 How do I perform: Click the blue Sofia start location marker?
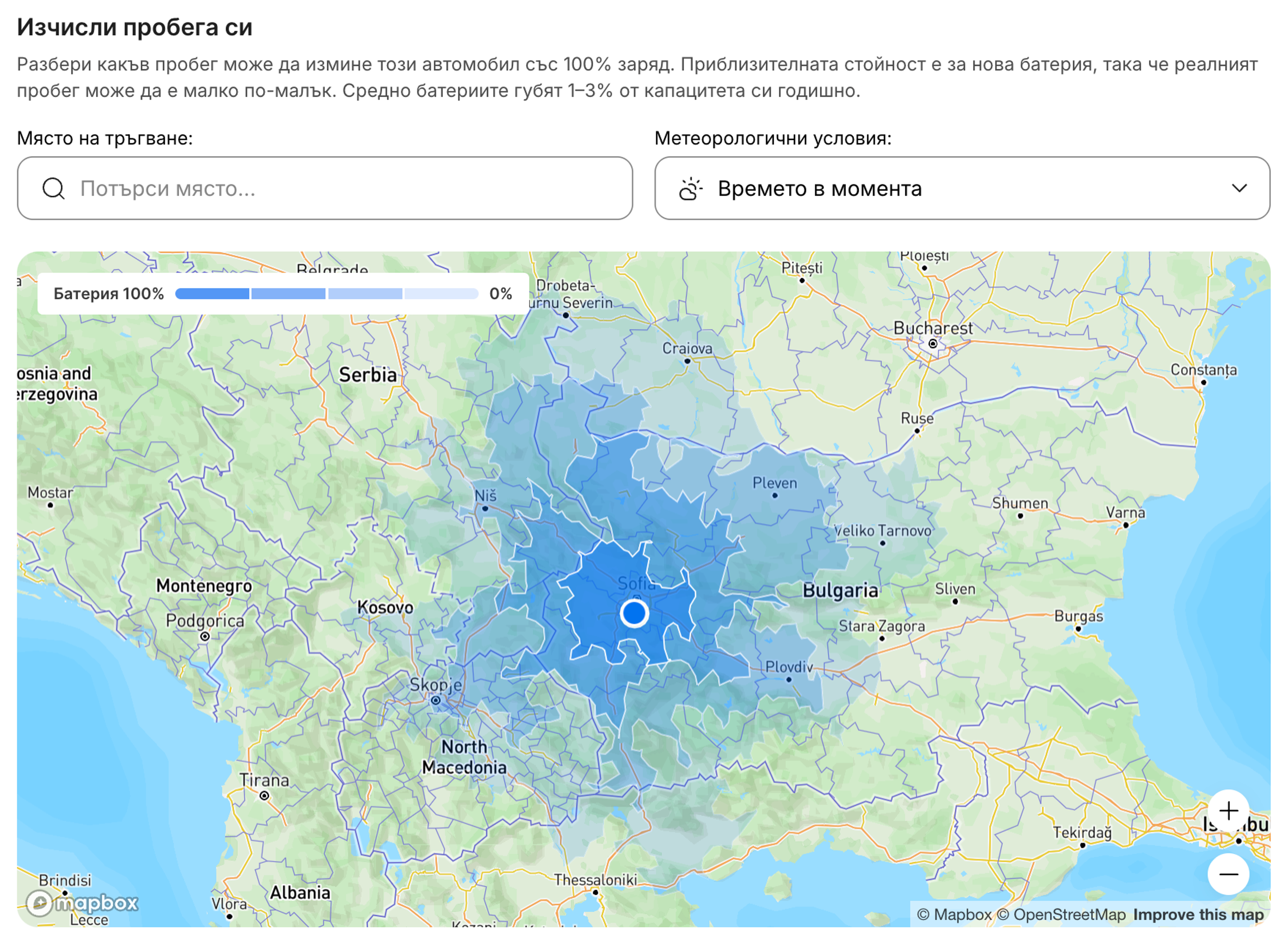click(634, 614)
